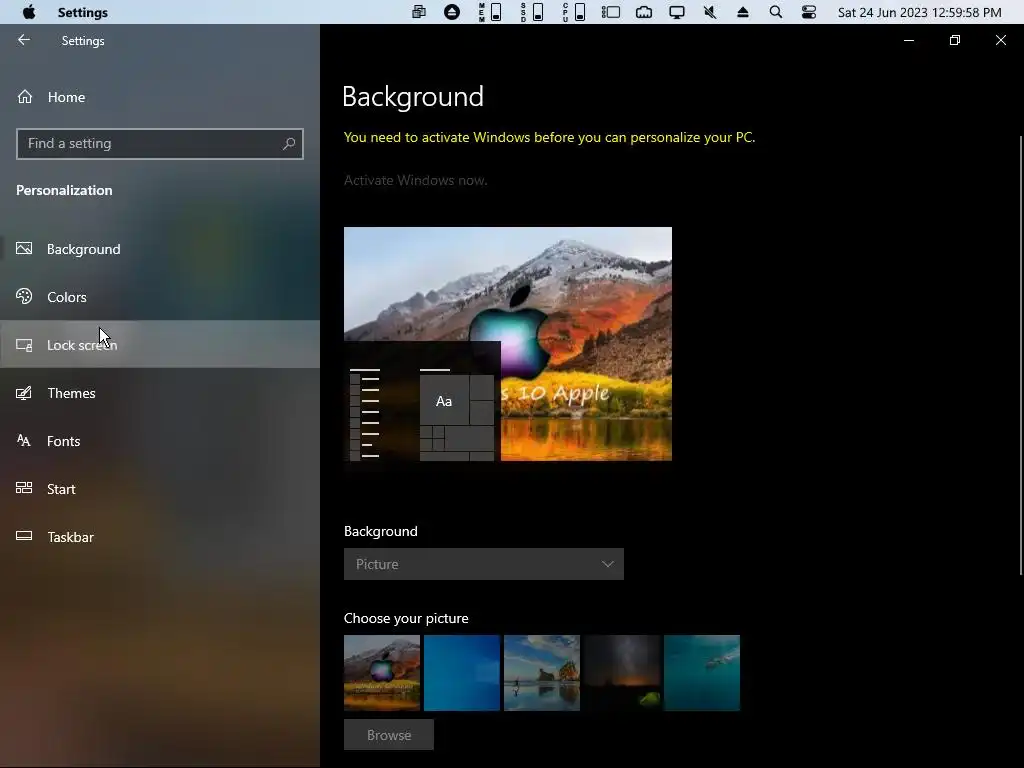Viewport: 1024px width, 768px height.
Task: Click the search magnifier in Find a setting
Action: (289, 144)
